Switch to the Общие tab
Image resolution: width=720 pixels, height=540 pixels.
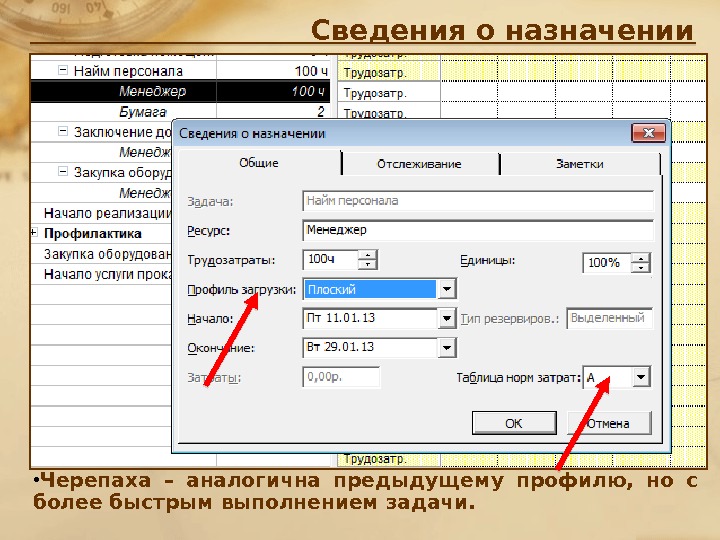point(259,163)
